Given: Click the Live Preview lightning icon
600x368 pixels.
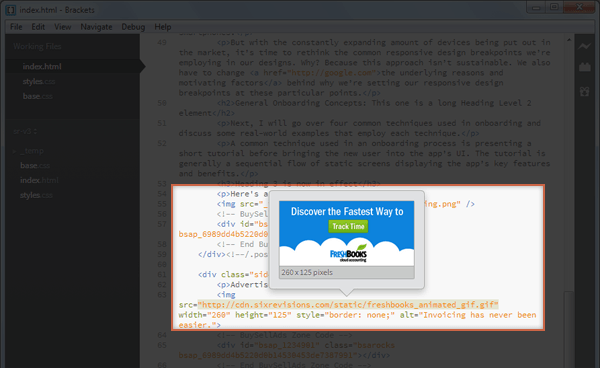Looking at the screenshot, I should pos(584,46).
